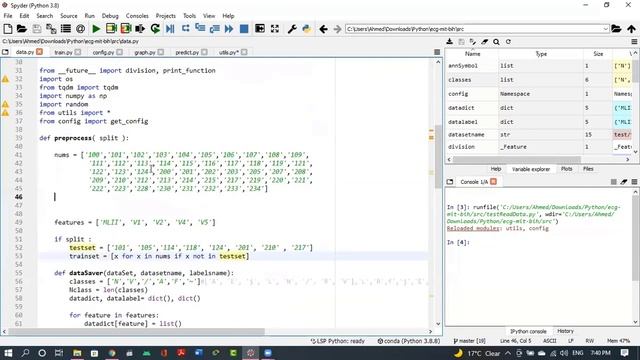Screen dimensions: 640x360
Task: Click the editor horizontal scrollbar
Action: 137,331
